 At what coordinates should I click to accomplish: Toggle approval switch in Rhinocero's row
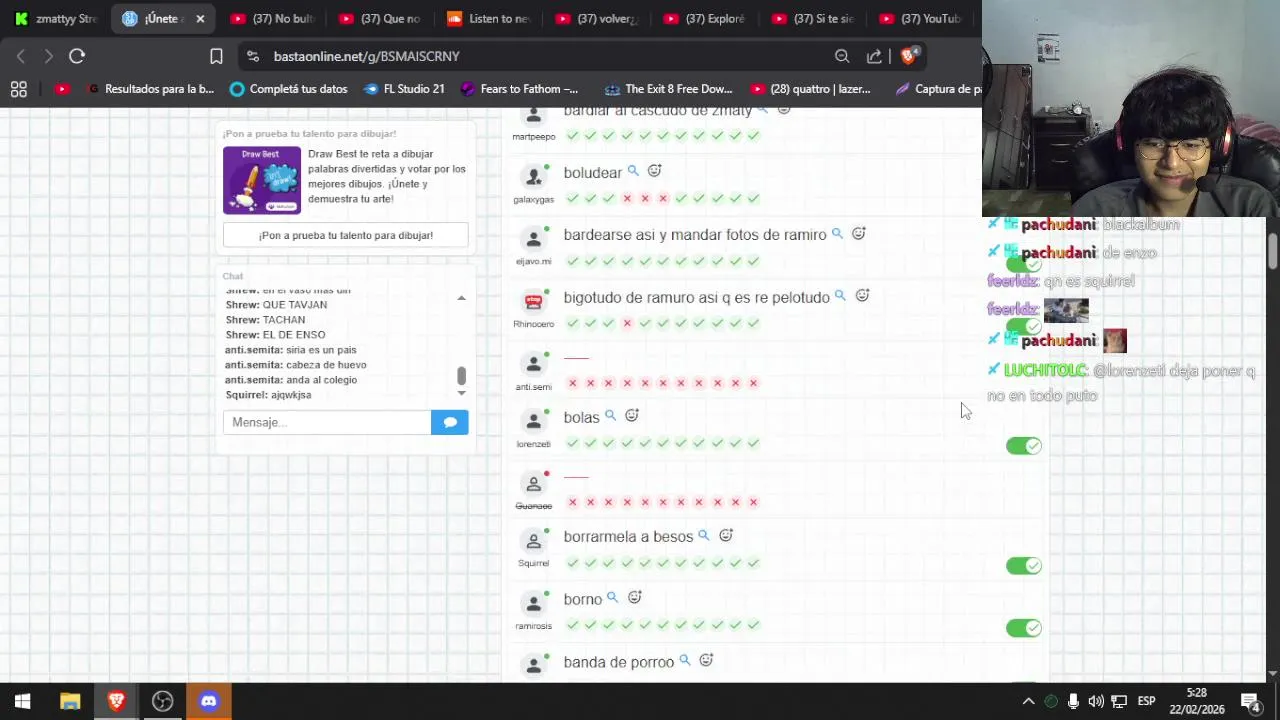click(x=1023, y=327)
